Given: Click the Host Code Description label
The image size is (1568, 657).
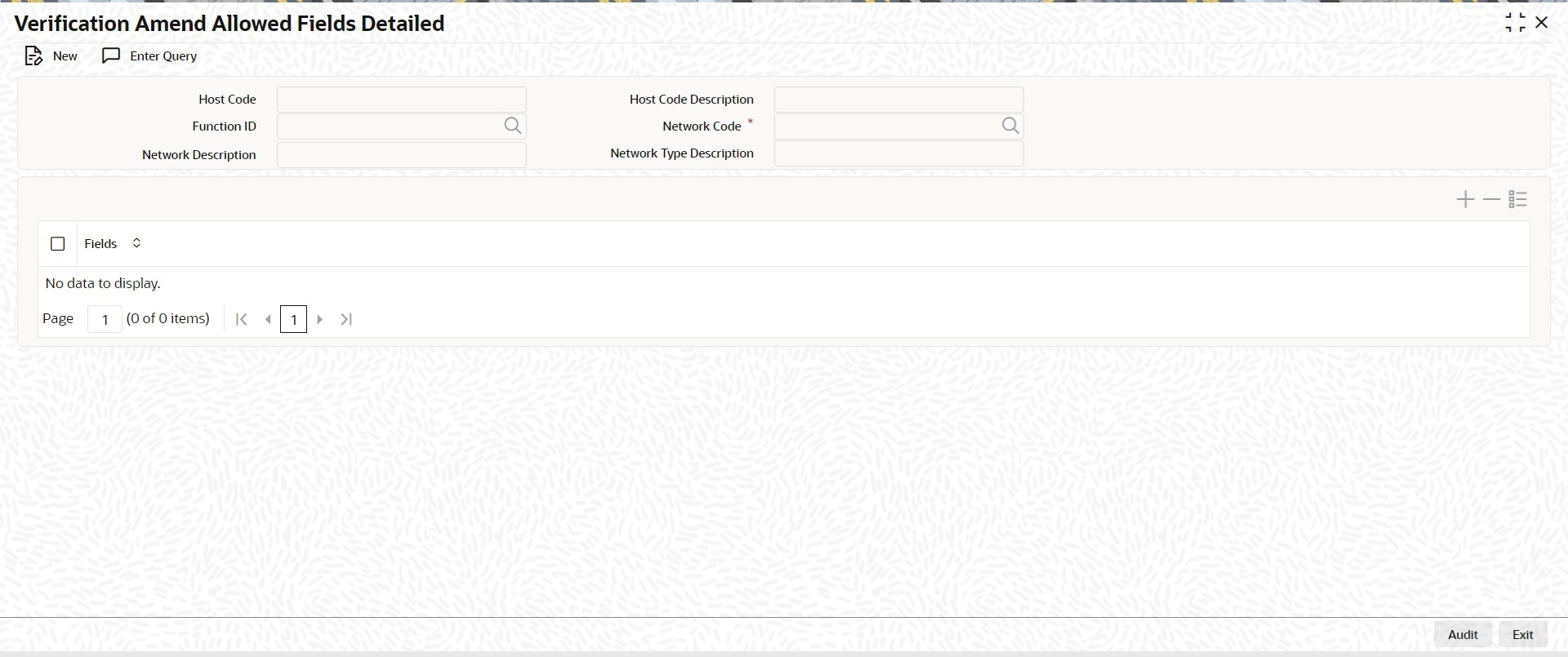Looking at the screenshot, I should click(691, 99).
